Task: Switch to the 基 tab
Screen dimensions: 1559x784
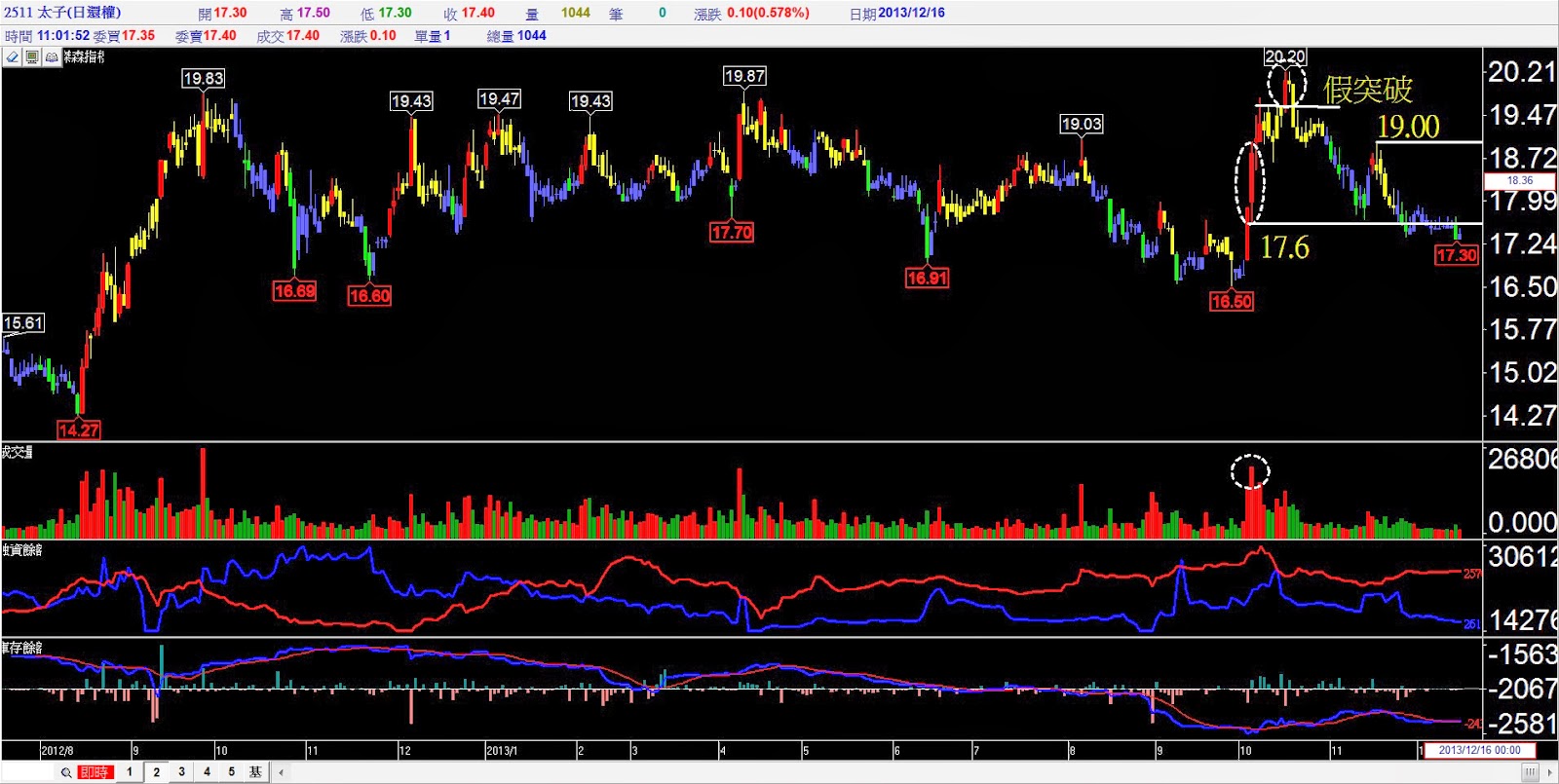Action: point(255,772)
